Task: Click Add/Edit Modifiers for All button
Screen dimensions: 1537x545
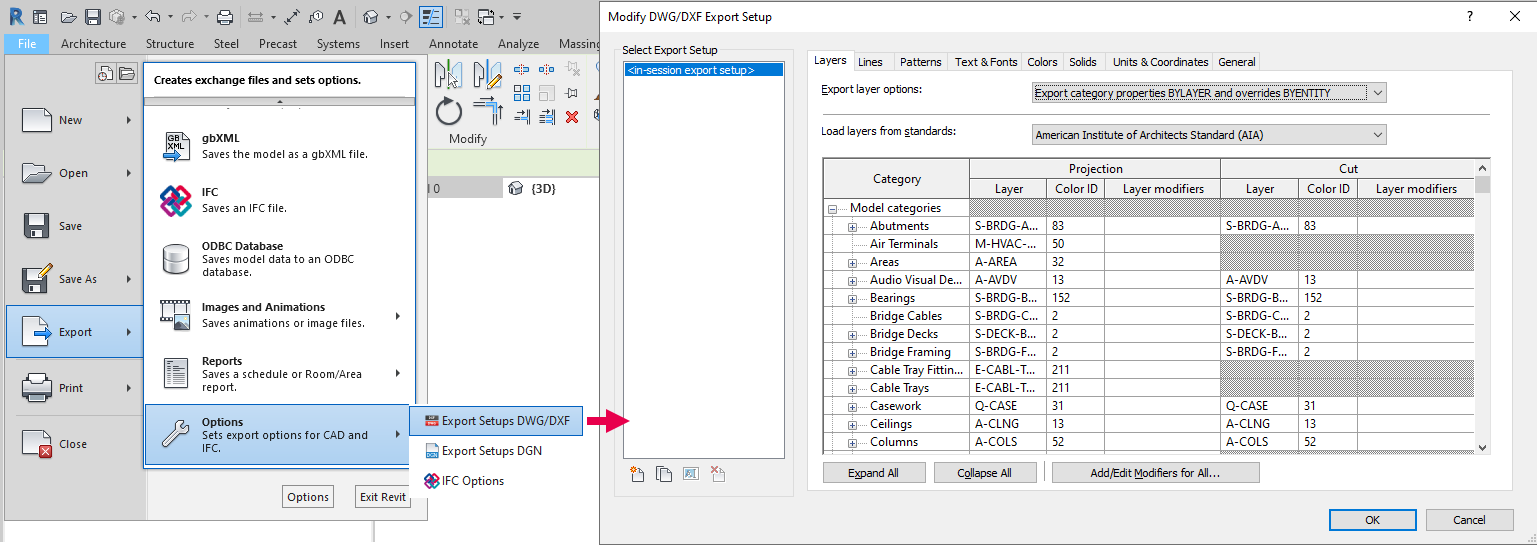Action: click(x=1155, y=473)
